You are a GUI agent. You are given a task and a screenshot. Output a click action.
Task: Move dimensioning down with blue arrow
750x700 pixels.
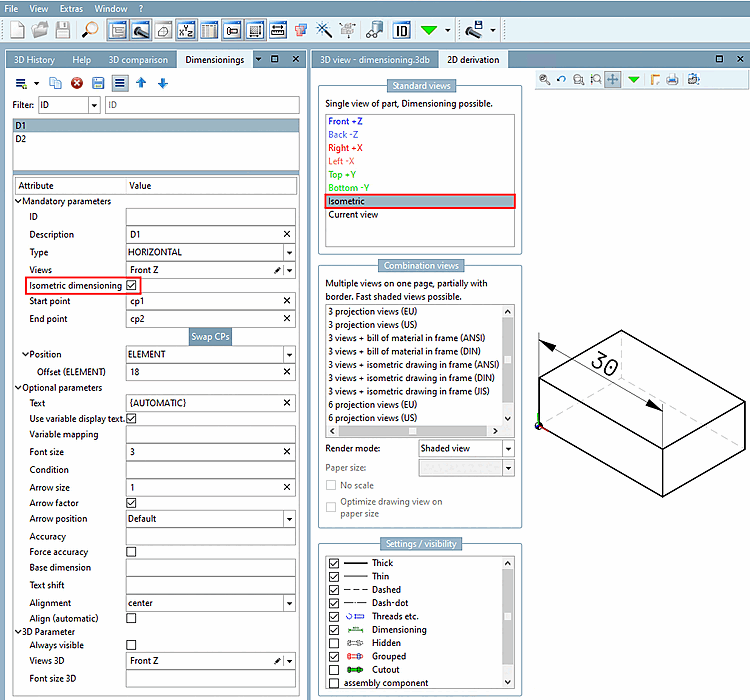click(x=163, y=83)
